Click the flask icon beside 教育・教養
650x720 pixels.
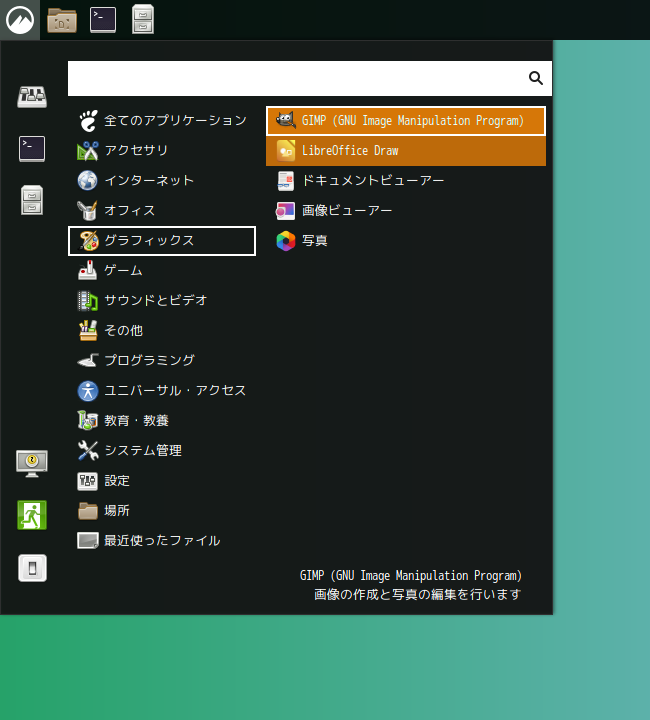click(x=87, y=421)
